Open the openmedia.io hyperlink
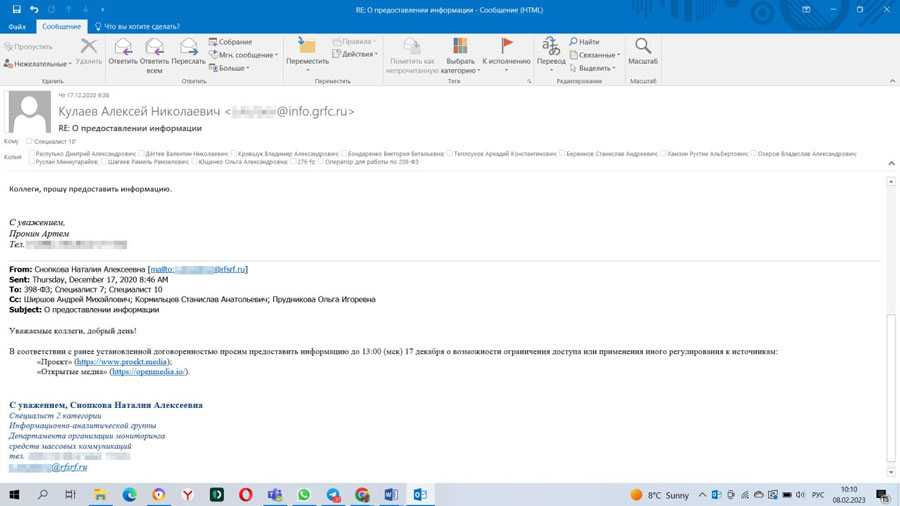The image size is (900, 506). [148, 372]
